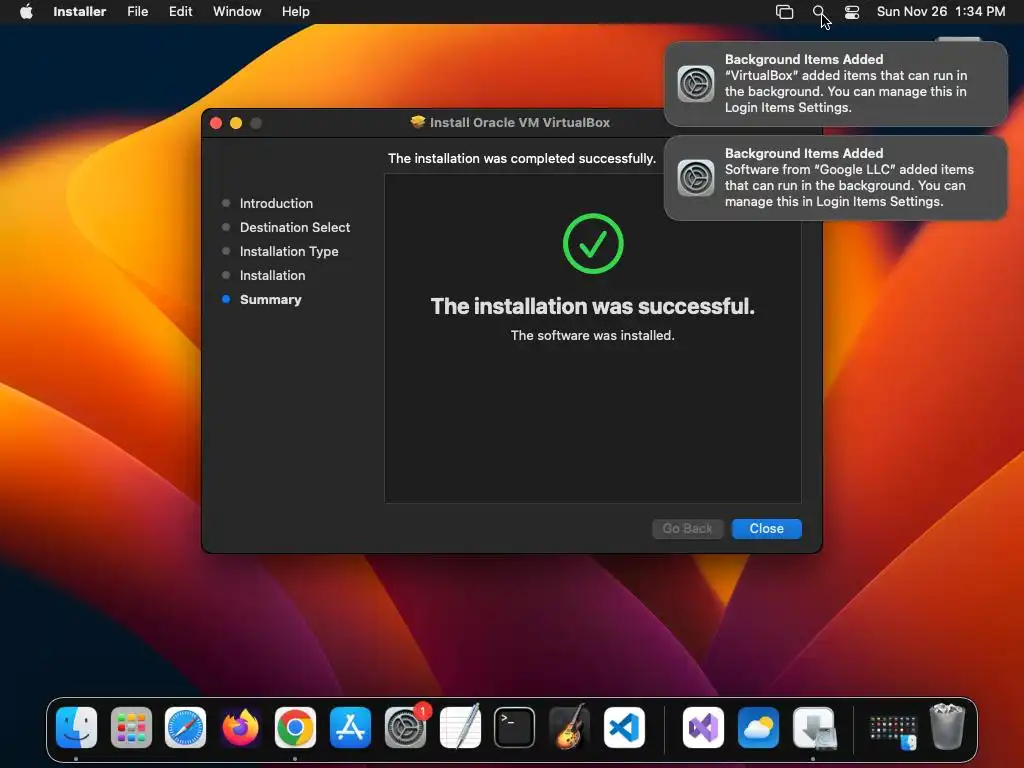Click the VirtualBox package icon in title bar

418,122
